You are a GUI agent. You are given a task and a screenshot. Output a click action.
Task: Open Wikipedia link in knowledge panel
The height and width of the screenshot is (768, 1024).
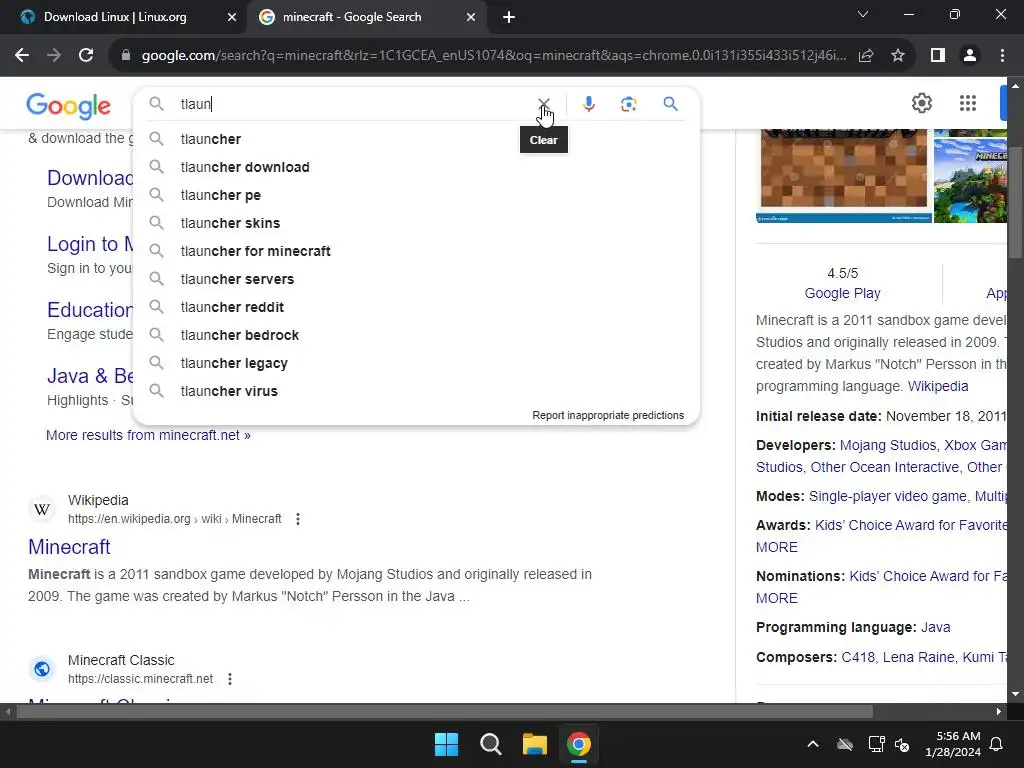[x=938, y=386]
